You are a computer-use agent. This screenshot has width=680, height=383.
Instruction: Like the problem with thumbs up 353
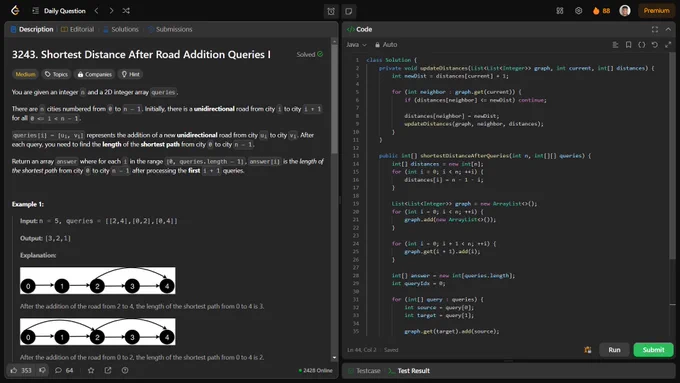click(21, 370)
